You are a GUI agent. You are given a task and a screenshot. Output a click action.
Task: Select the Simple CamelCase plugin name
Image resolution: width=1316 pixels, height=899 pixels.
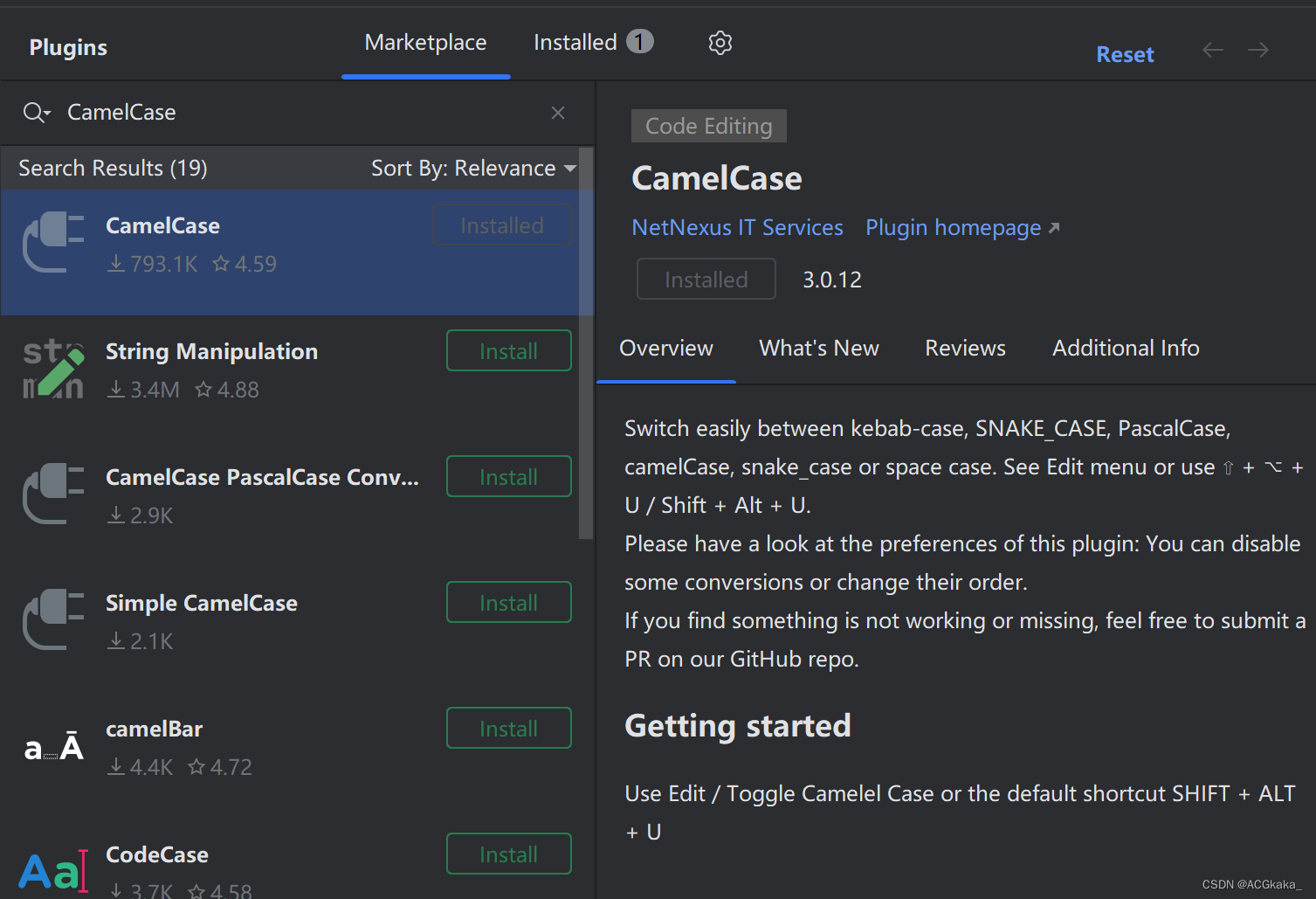coord(202,603)
